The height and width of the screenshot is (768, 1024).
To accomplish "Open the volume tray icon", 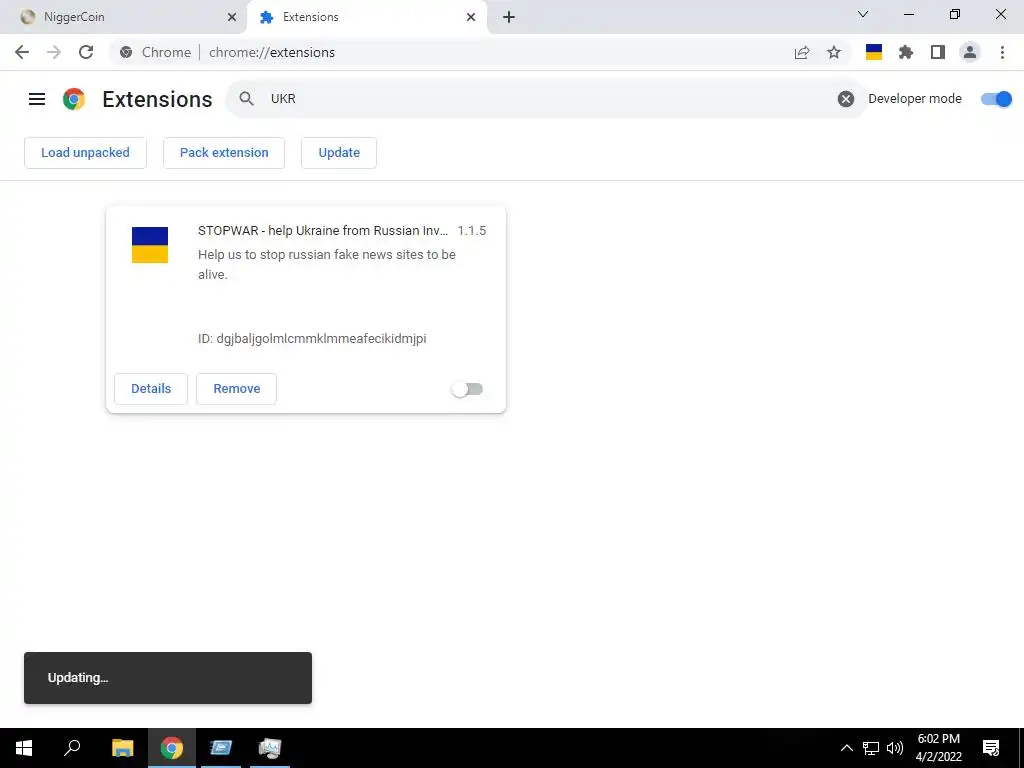I will [895, 748].
